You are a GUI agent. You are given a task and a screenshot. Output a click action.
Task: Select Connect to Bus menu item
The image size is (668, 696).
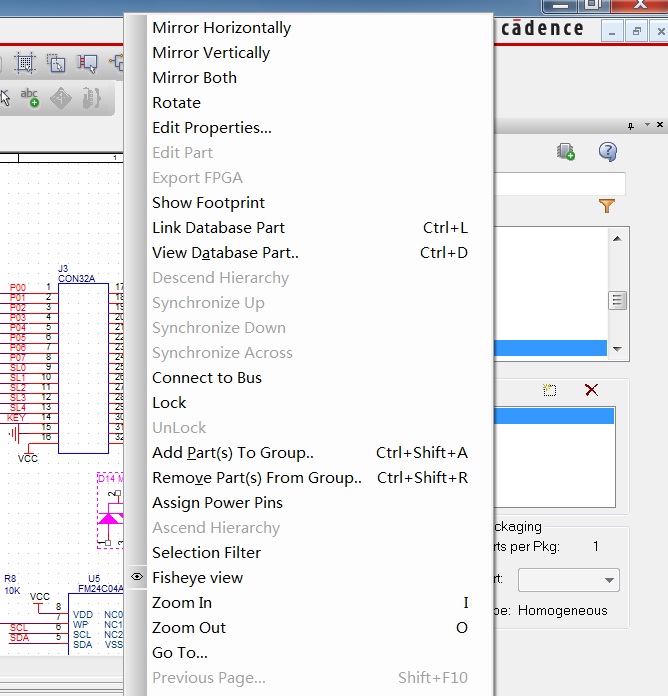pos(207,378)
